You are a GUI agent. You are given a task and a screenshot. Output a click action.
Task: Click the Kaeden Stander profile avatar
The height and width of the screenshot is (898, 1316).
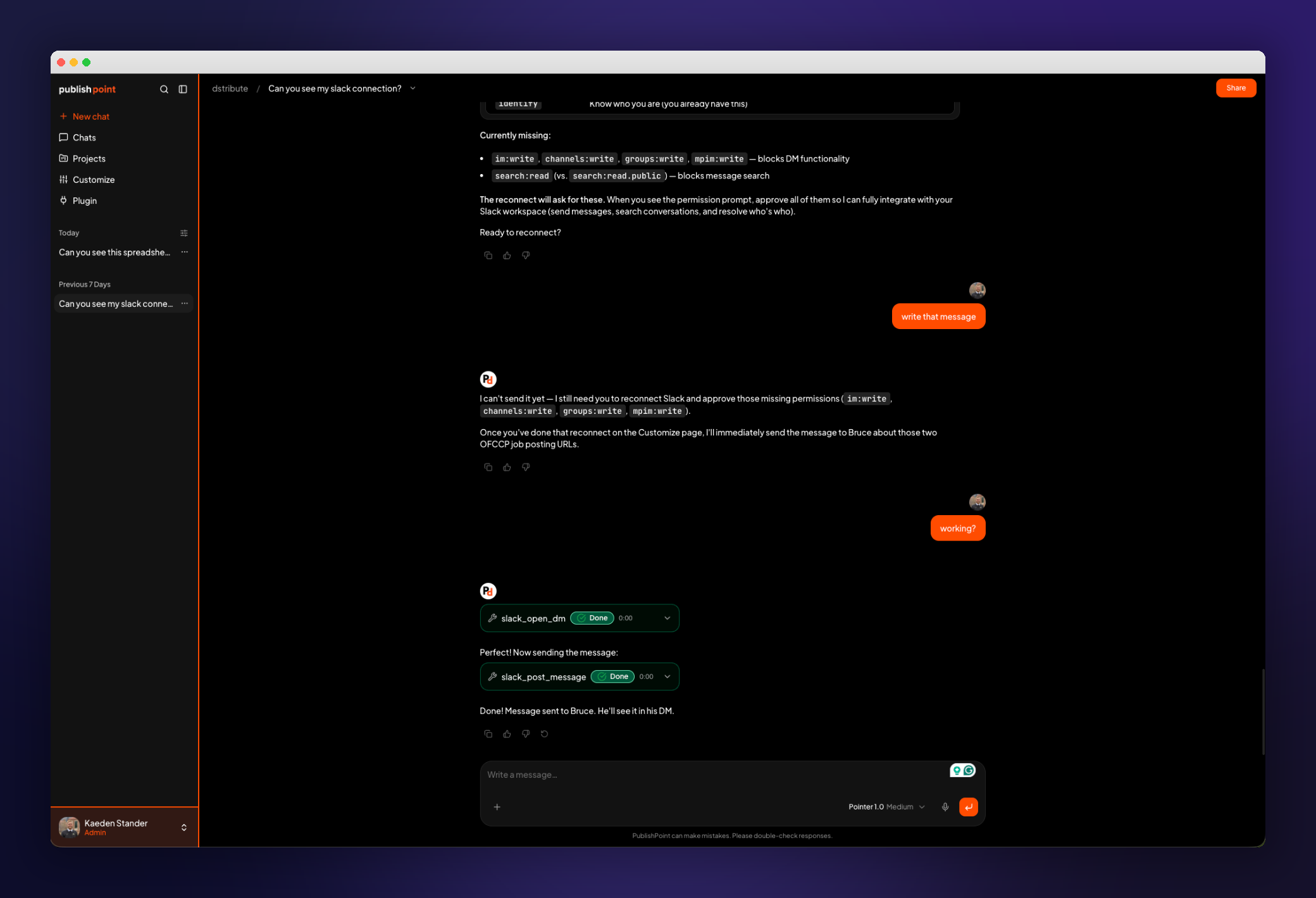(x=69, y=827)
